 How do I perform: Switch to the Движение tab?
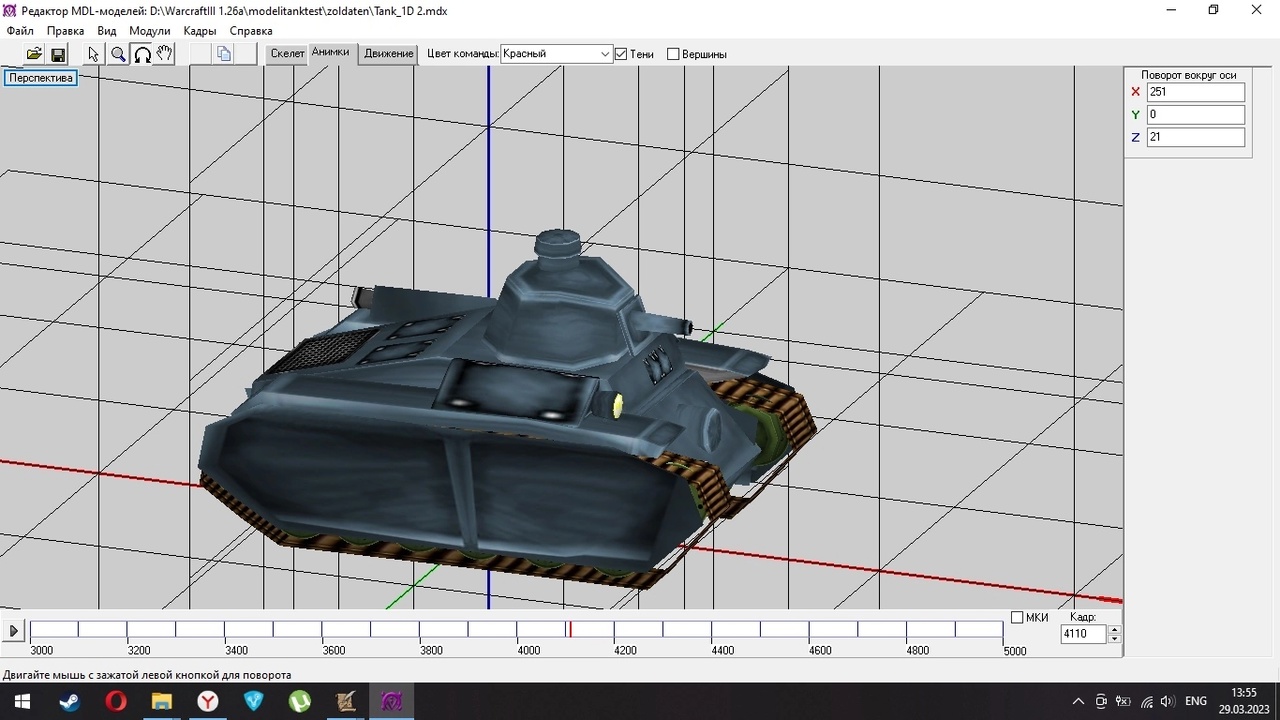389,54
